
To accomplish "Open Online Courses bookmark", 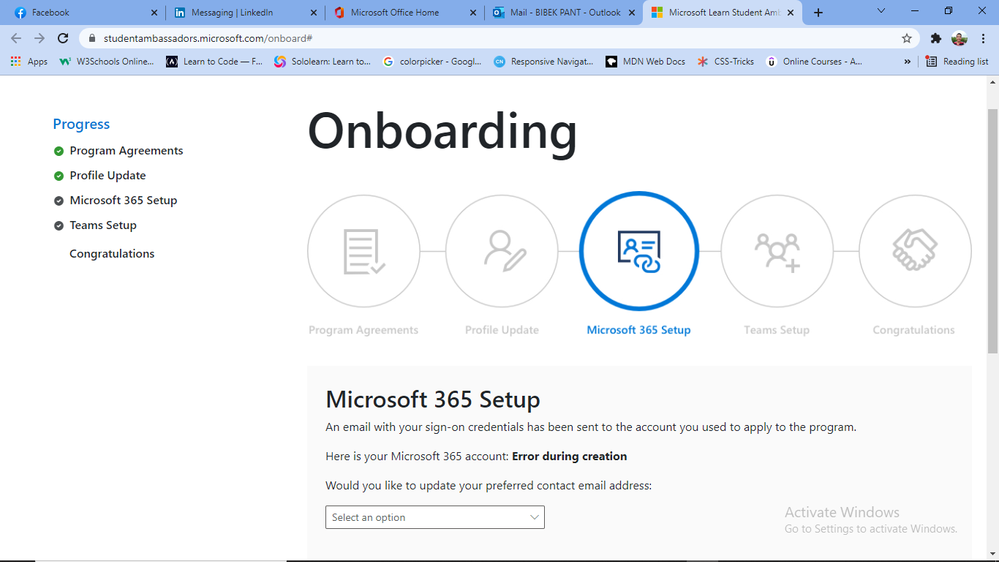I will pos(814,62).
